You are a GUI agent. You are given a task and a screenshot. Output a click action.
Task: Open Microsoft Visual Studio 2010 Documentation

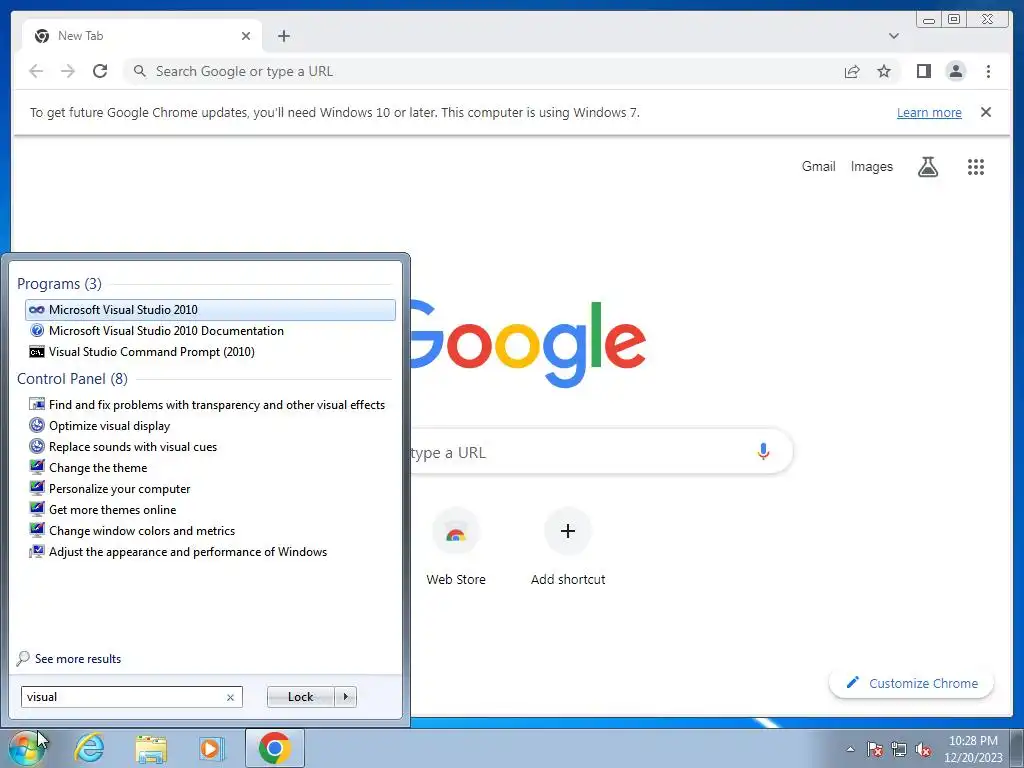tap(210, 330)
